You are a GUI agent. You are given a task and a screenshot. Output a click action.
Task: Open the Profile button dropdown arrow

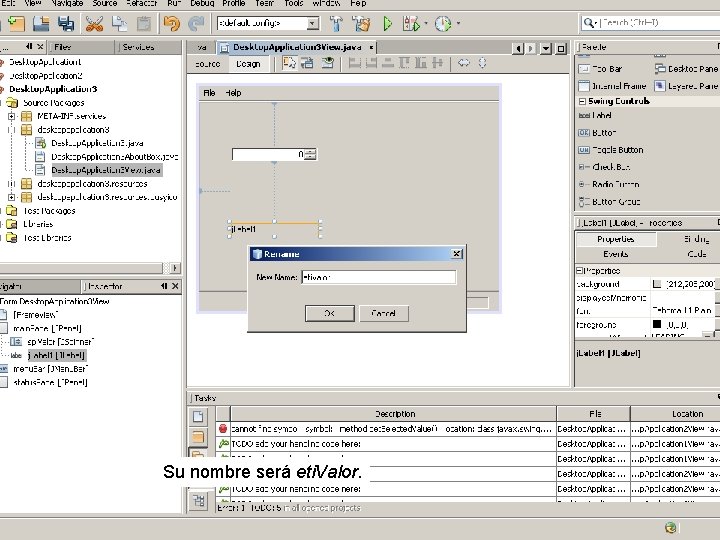[x=458, y=23]
